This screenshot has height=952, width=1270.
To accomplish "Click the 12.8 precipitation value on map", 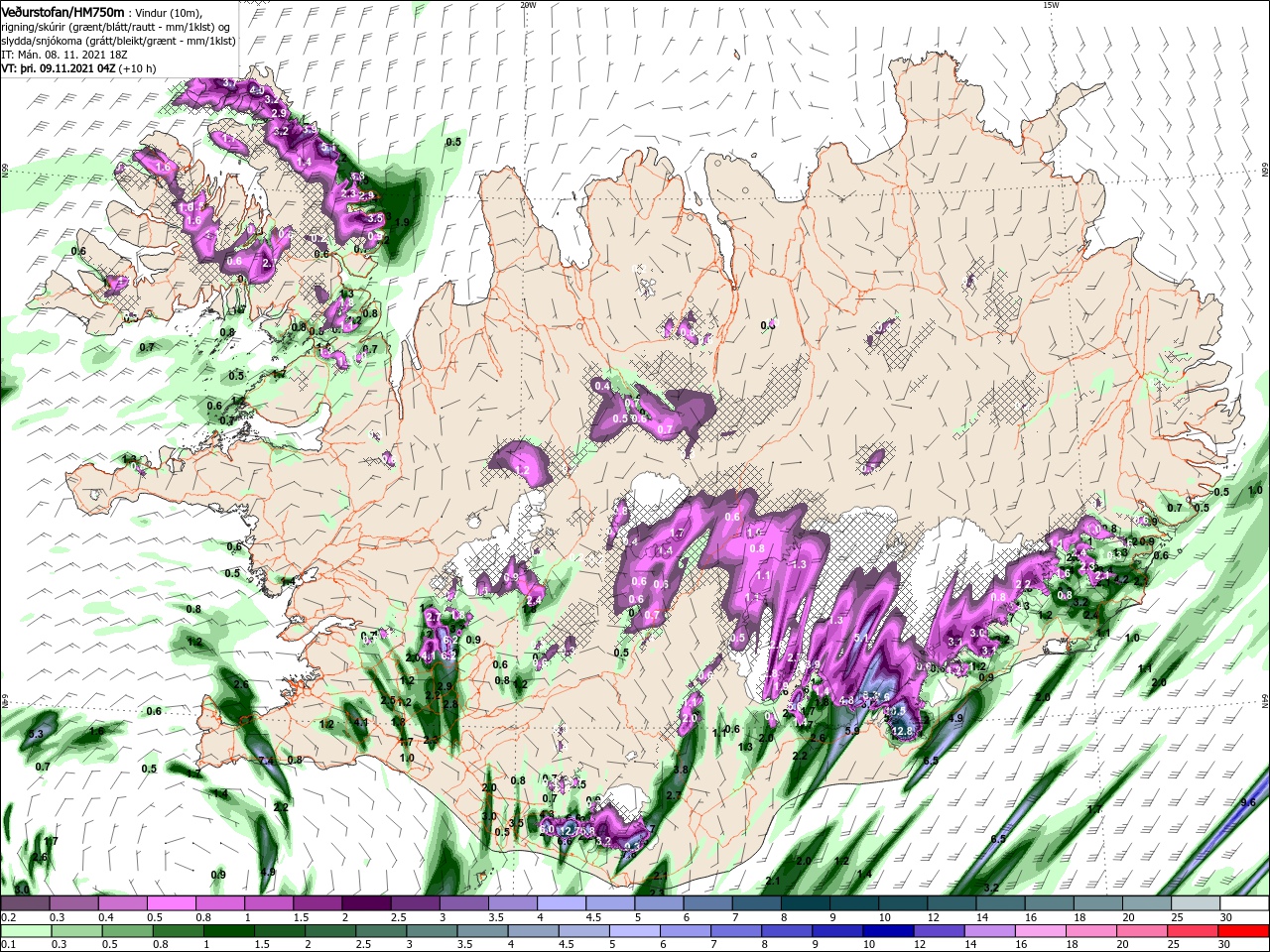I will pos(902,731).
